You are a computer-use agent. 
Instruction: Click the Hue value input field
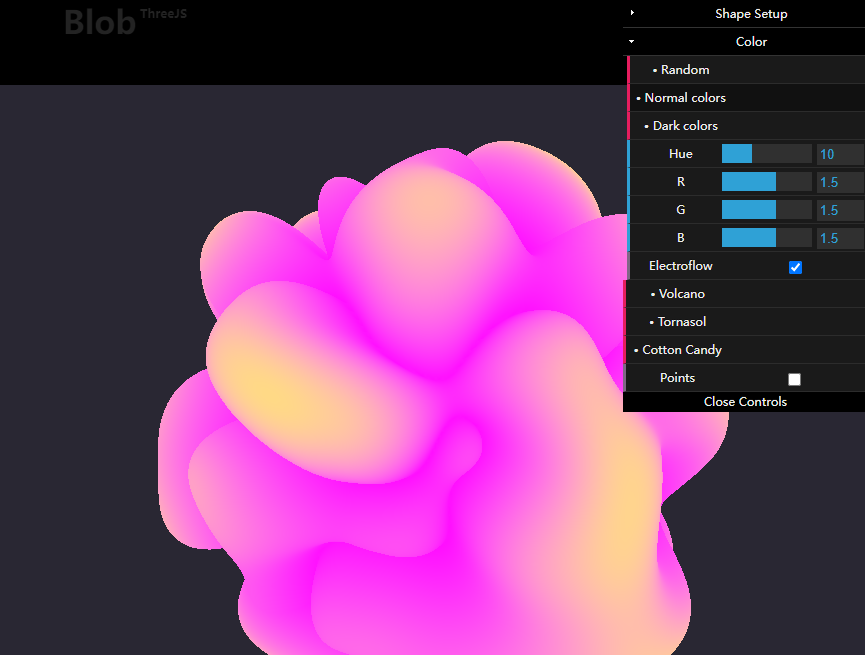[839, 154]
